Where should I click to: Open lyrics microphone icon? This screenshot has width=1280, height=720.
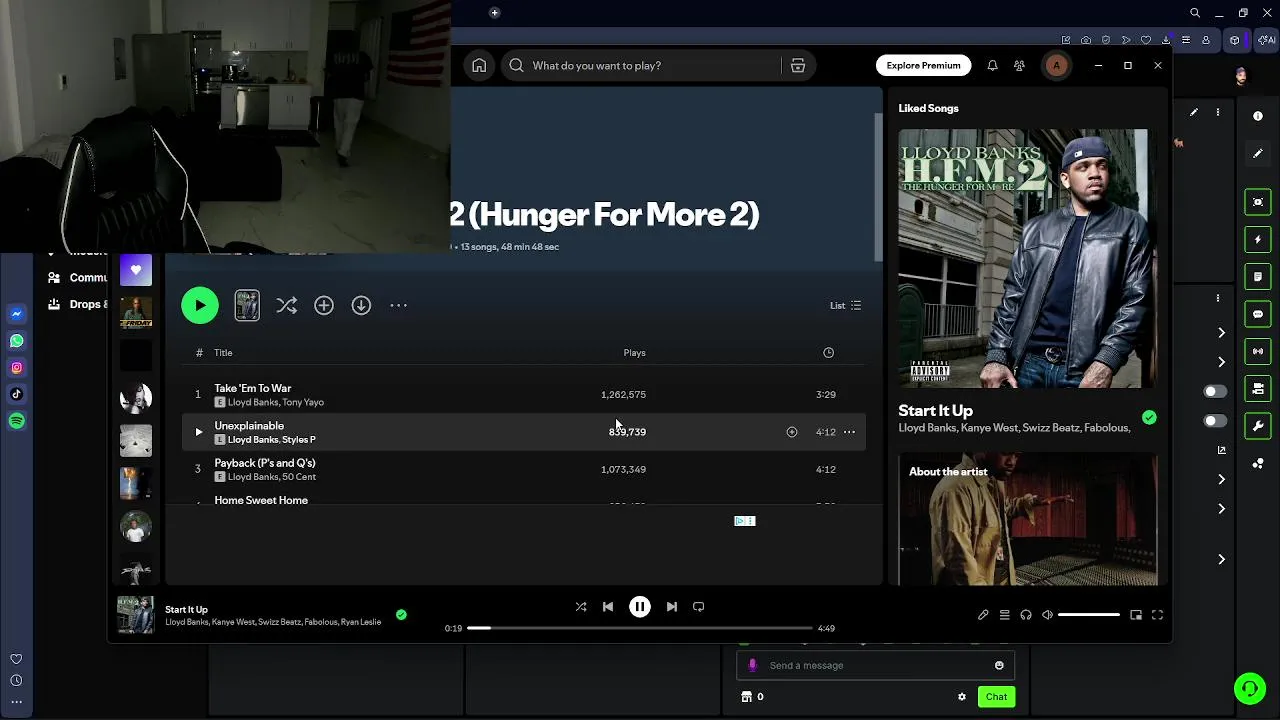(983, 615)
